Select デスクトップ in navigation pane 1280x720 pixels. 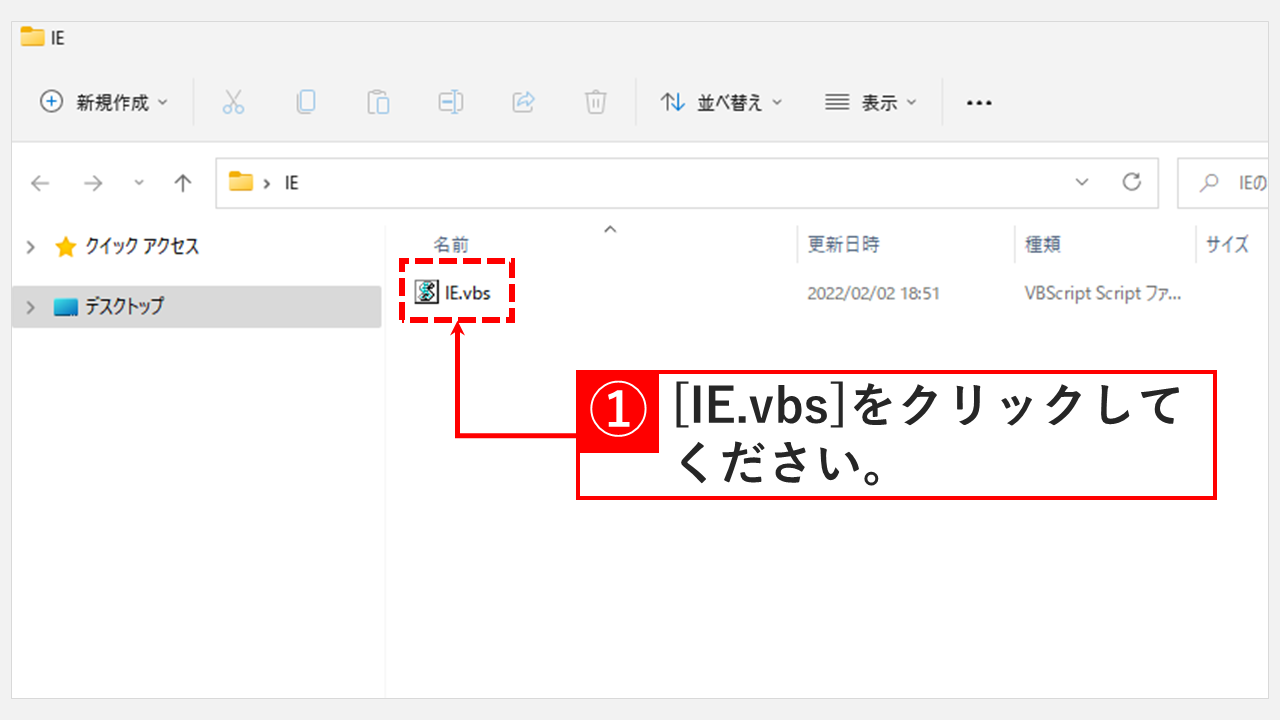pyautogui.click(x=124, y=307)
